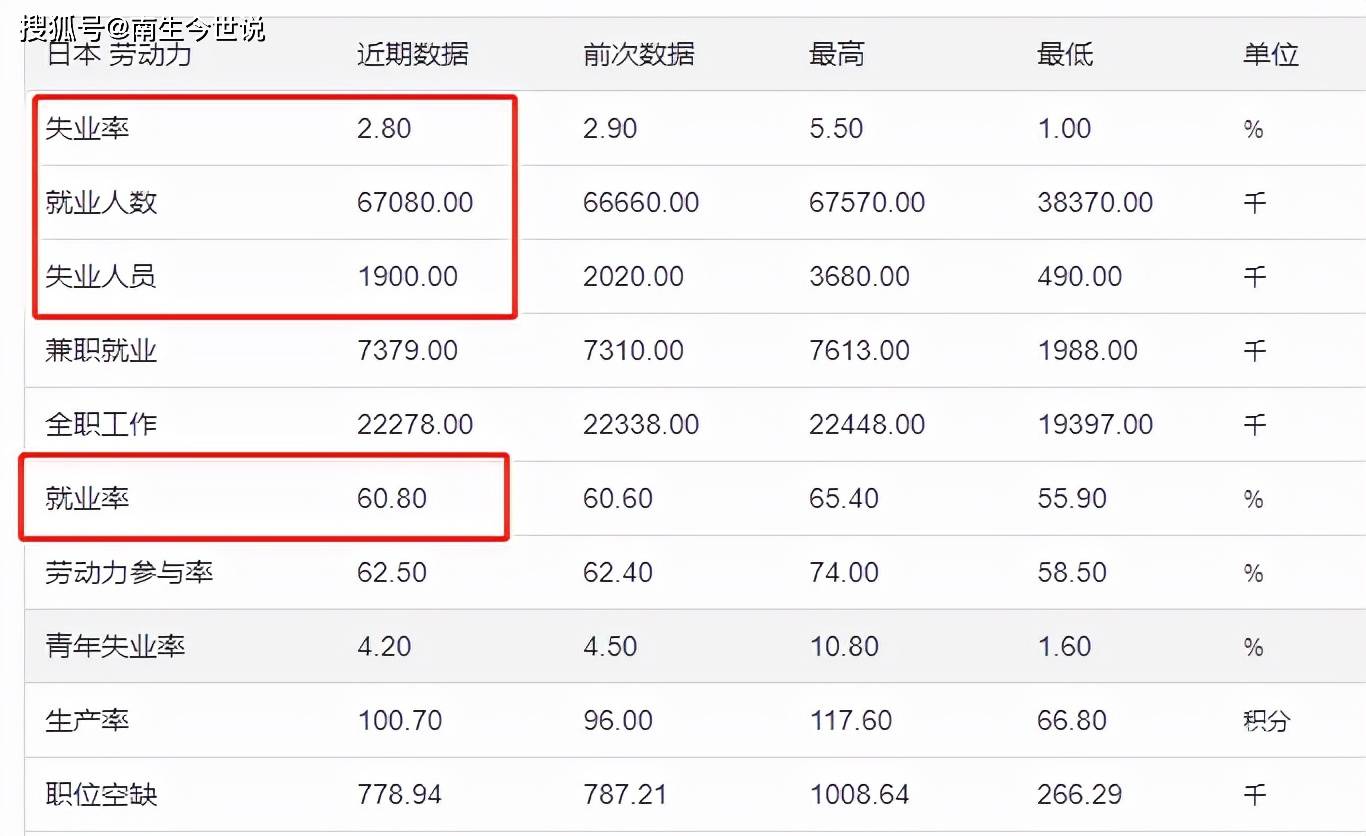Viewport: 1366px width, 836px height.
Task: Open the 就业人数 indicator link
Action: (x=101, y=203)
